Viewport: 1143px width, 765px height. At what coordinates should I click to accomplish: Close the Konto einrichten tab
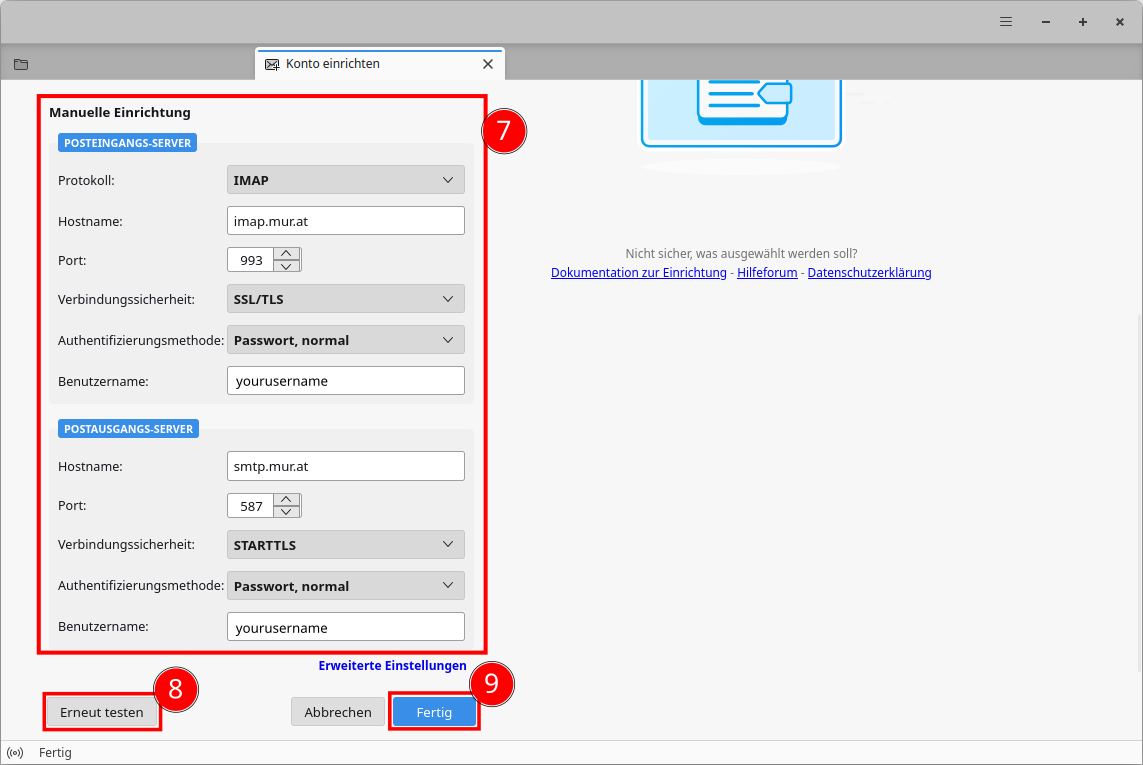[488, 64]
